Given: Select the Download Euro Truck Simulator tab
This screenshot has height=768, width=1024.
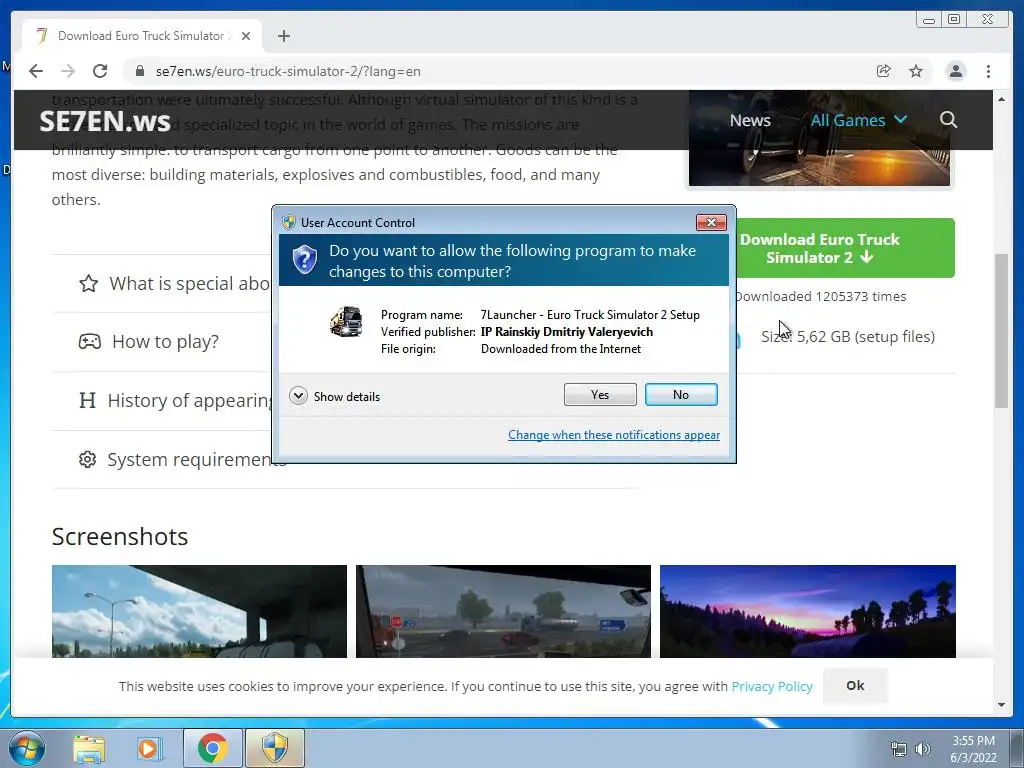Looking at the screenshot, I should coord(142,36).
